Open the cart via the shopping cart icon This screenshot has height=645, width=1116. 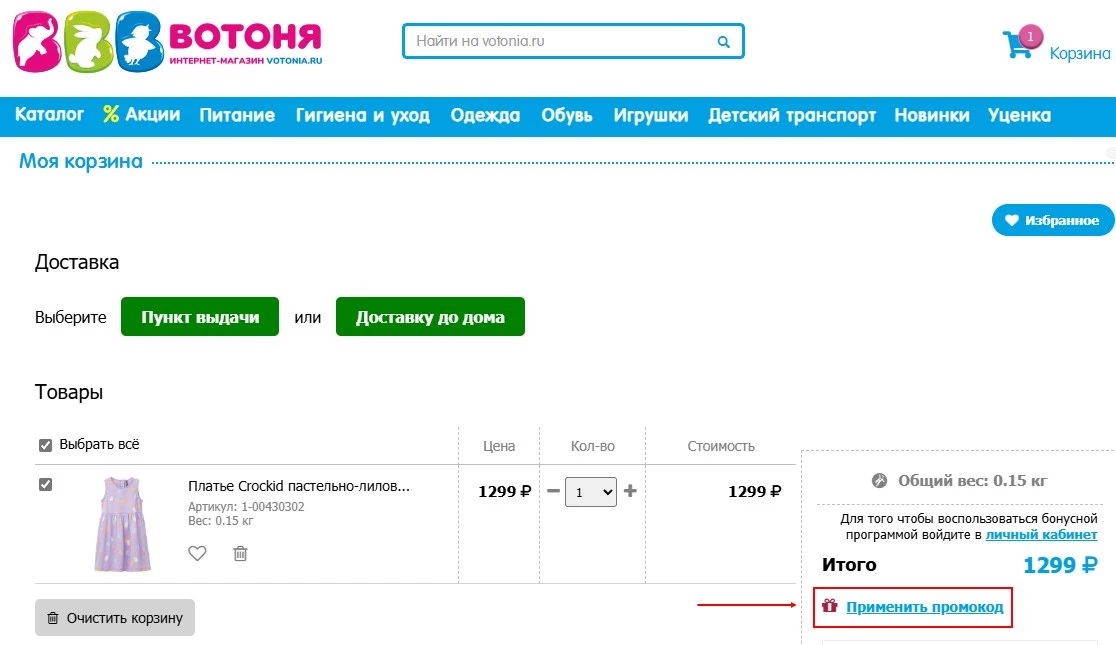(x=1017, y=42)
